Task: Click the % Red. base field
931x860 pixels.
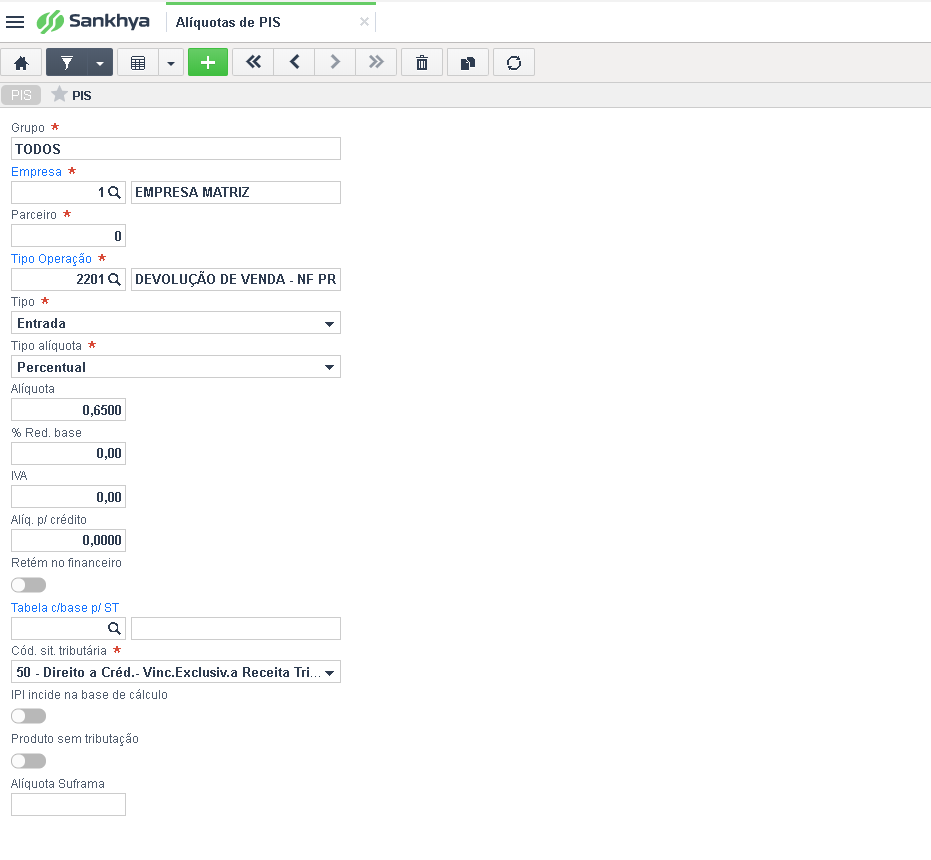Action: [68, 453]
